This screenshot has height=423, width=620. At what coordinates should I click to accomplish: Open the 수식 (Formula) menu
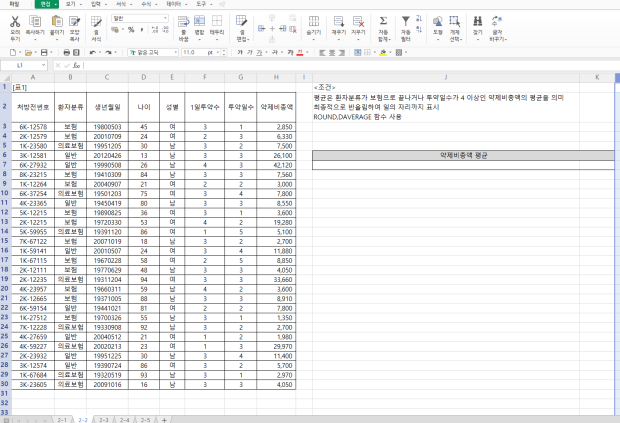click(149, 4)
